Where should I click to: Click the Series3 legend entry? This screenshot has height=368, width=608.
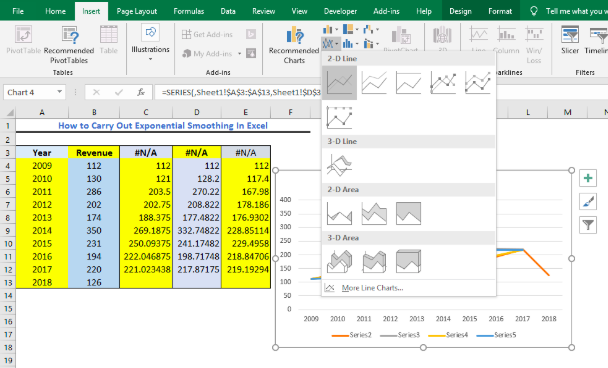point(400,335)
